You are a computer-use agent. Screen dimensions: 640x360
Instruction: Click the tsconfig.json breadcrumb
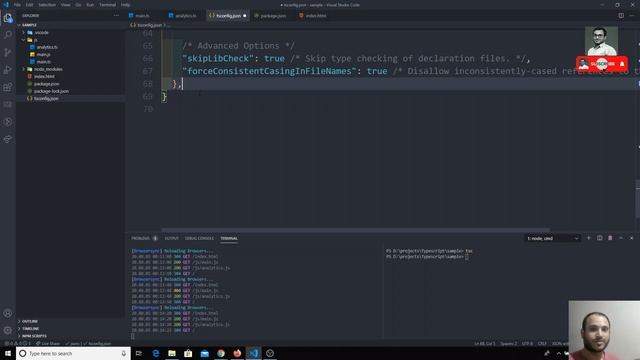[149, 25]
